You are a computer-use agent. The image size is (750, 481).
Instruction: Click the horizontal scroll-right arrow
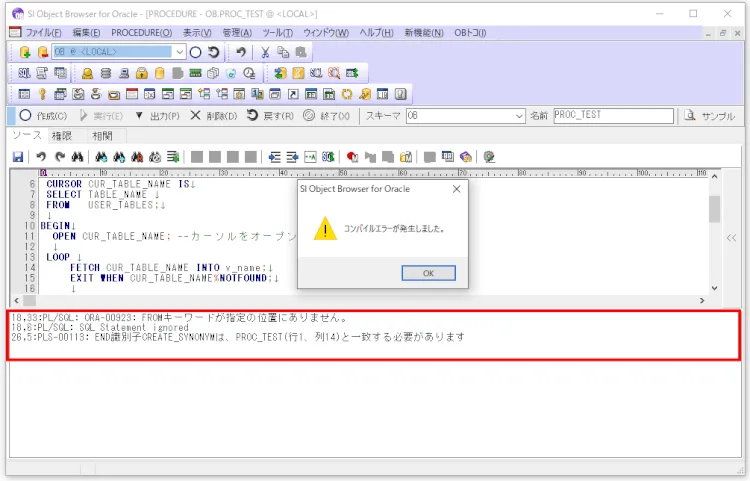coord(702,300)
